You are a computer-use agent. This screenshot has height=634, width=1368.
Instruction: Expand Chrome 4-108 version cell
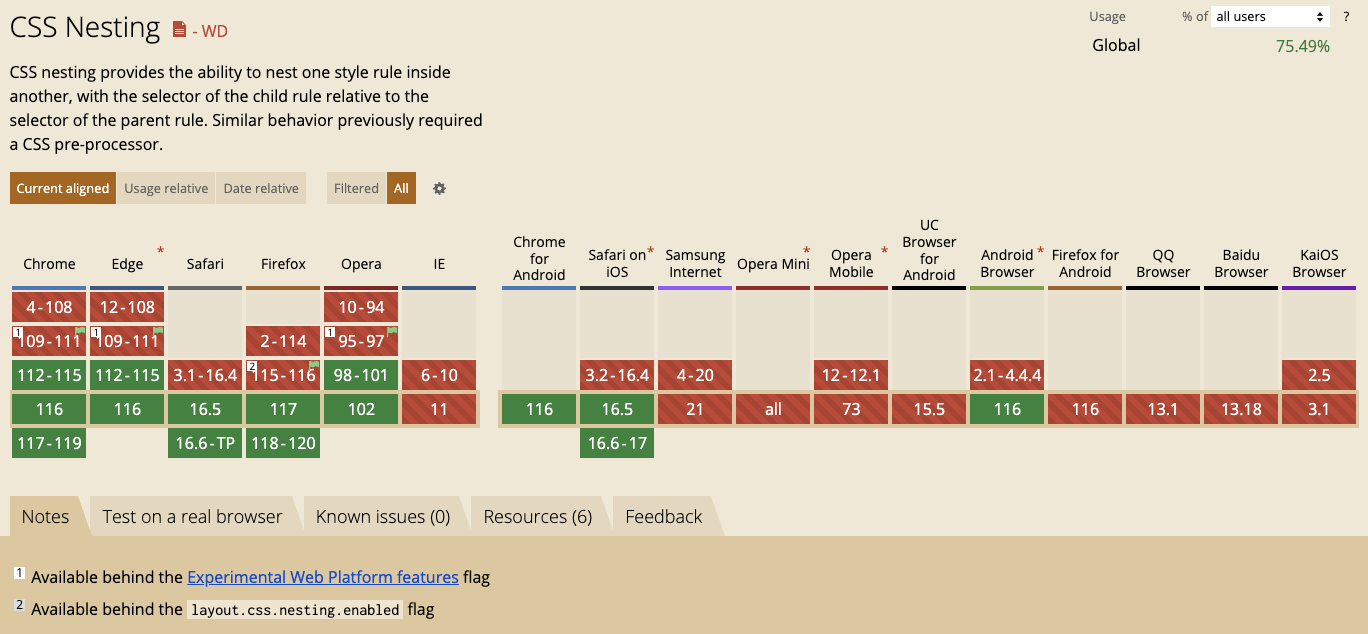(x=49, y=307)
